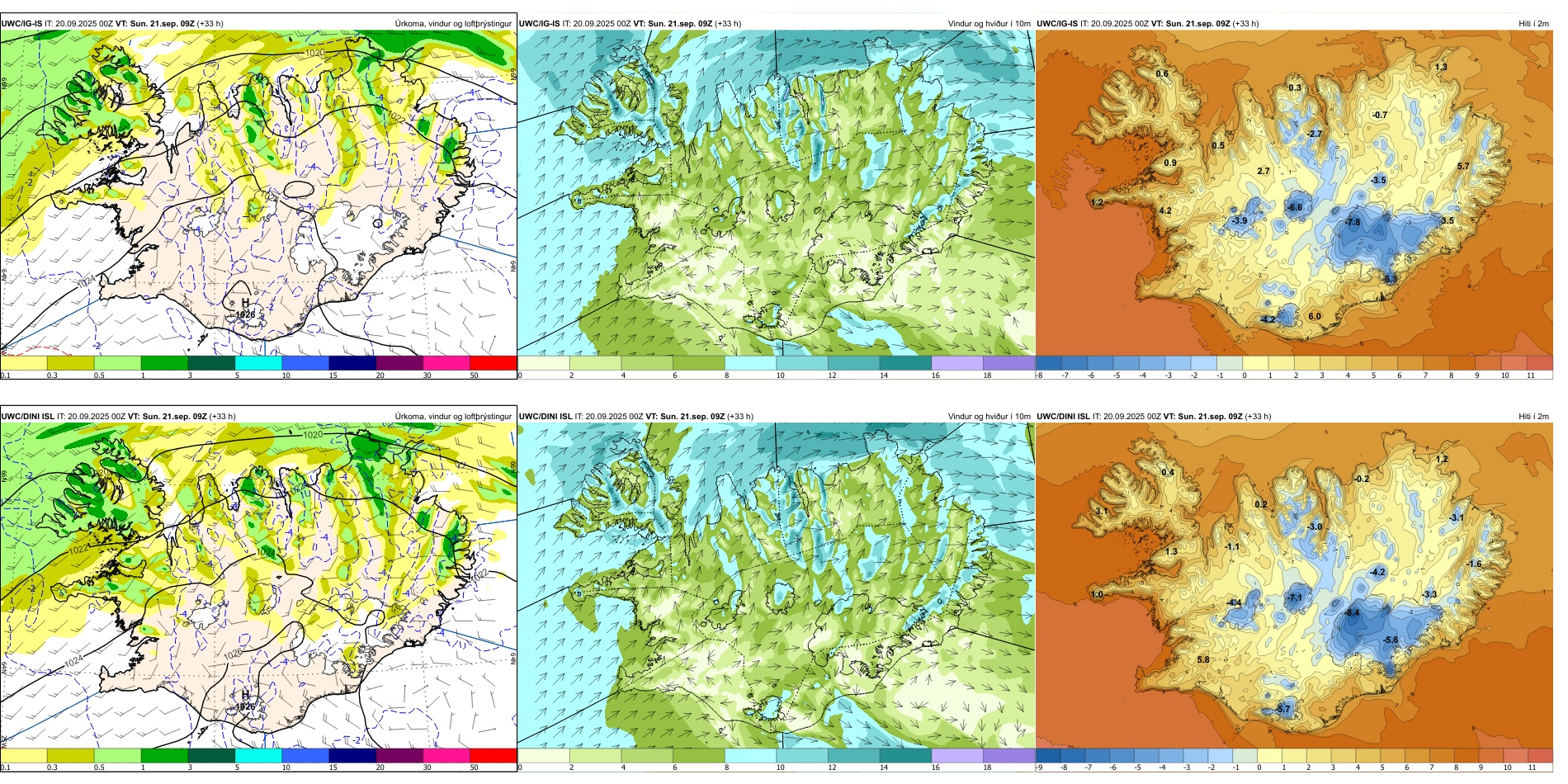Click the 'Vindur og hviður í 10m' title on DINI ISL map
Image resolution: width=1568 pixels, height=784 pixels.
[x=989, y=417]
